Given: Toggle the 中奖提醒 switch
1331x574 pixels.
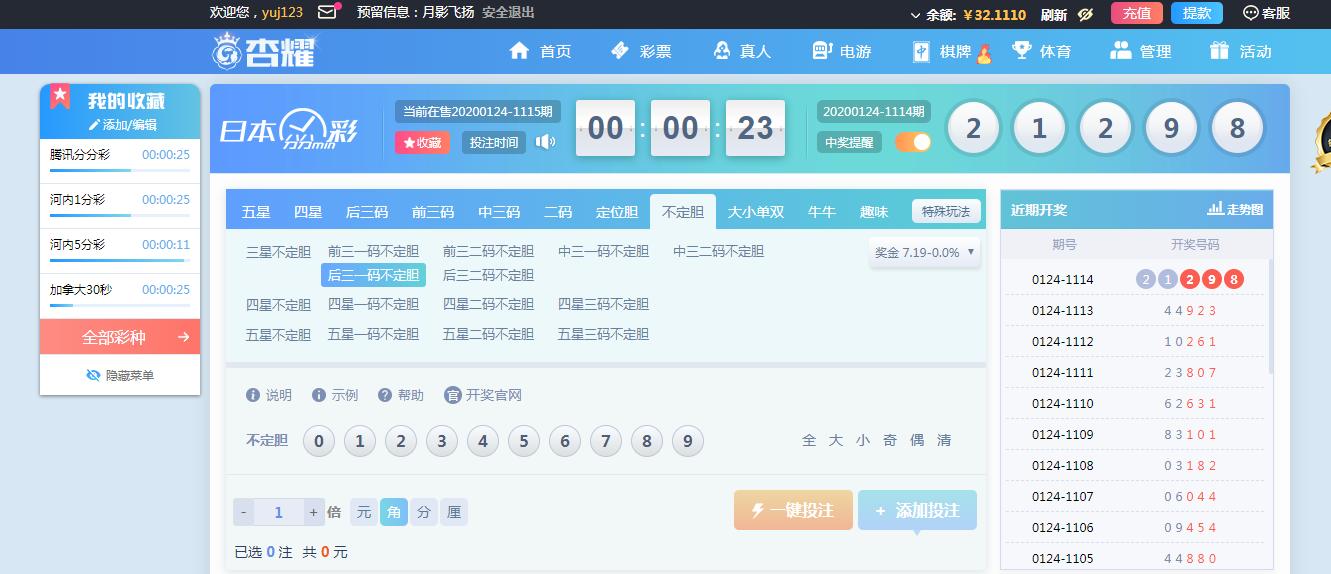Looking at the screenshot, I should (912, 142).
